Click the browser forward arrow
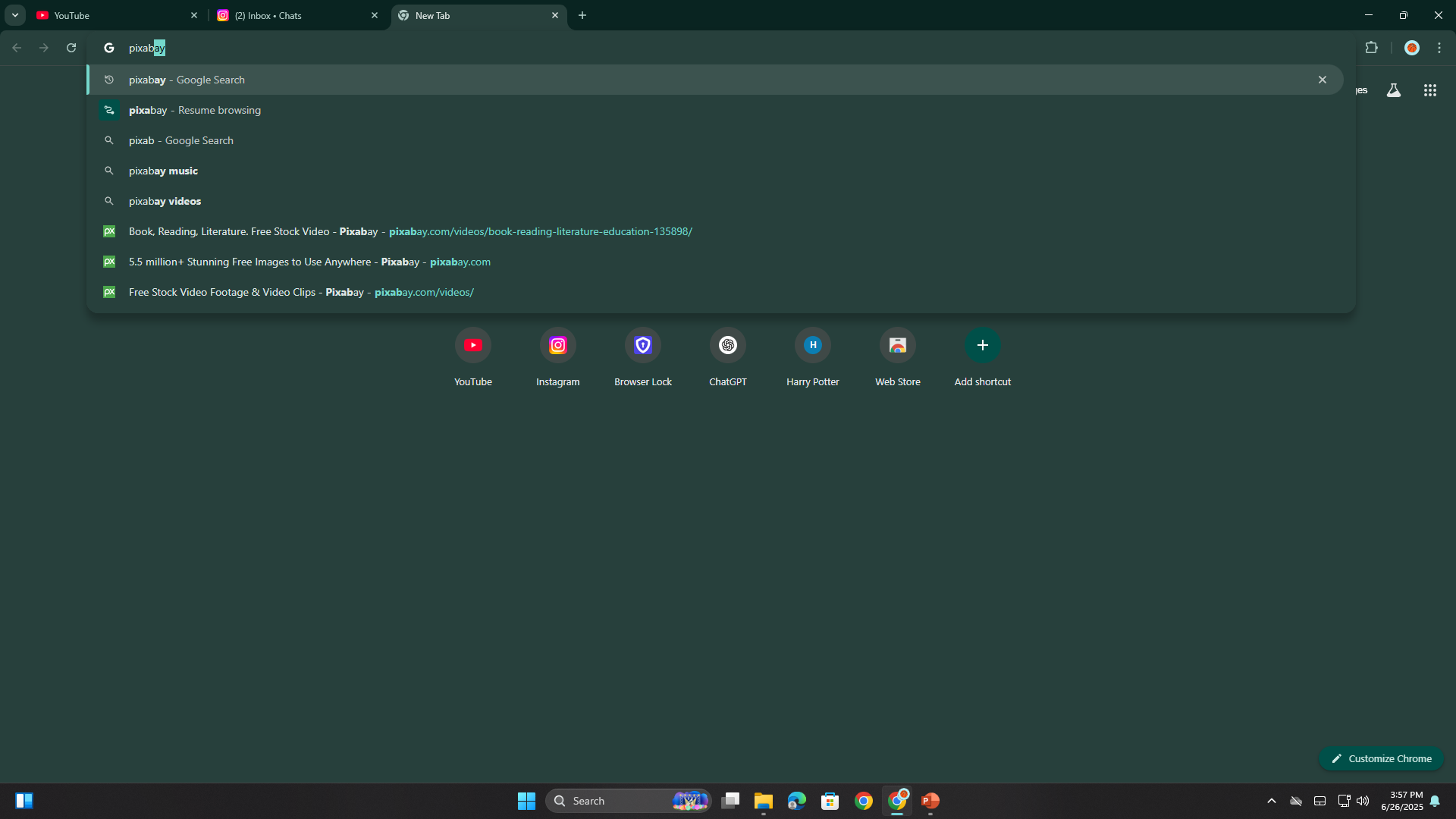Image resolution: width=1456 pixels, height=819 pixels. [44, 48]
